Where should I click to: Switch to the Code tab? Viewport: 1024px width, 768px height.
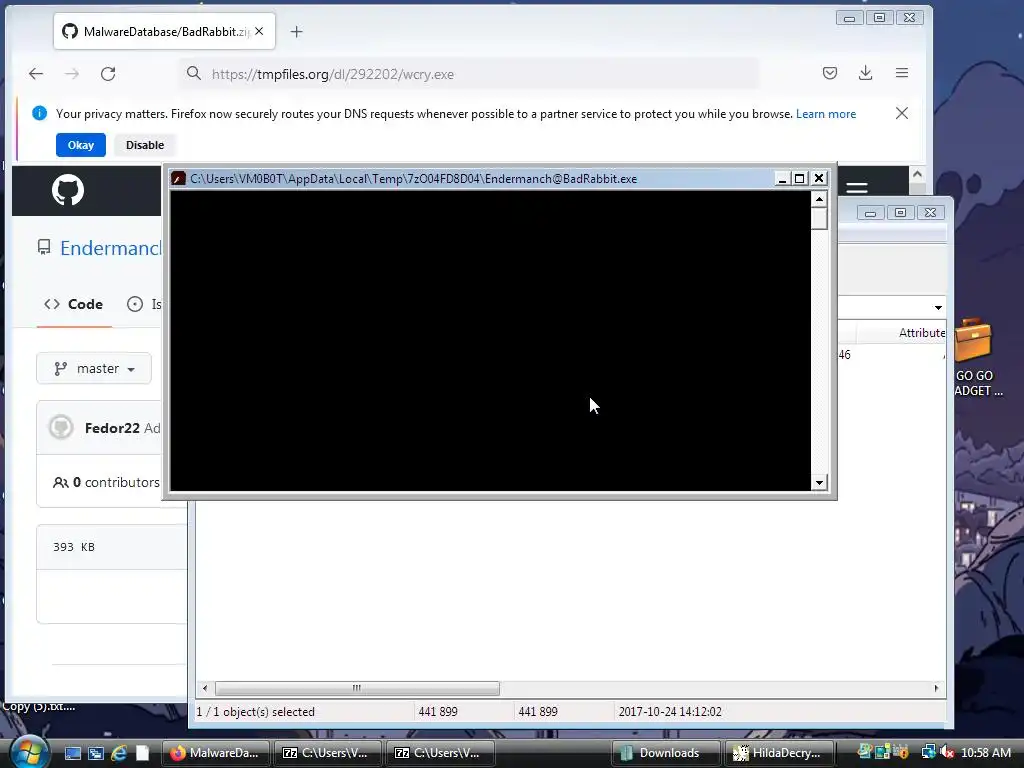pos(74,304)
